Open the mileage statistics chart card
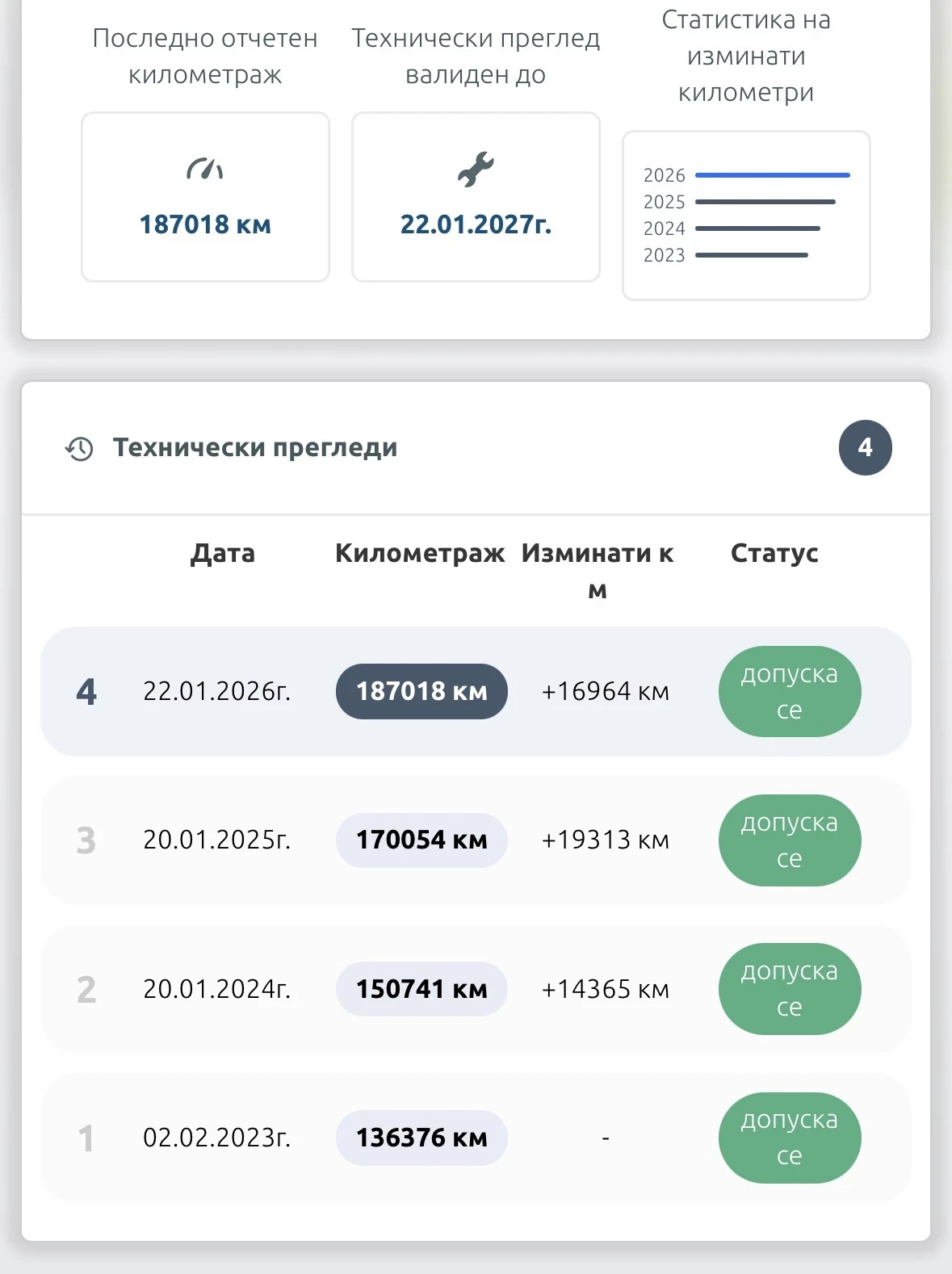Screen dimensions: 952x1274 pyautogui.click(x=746, y=216)
